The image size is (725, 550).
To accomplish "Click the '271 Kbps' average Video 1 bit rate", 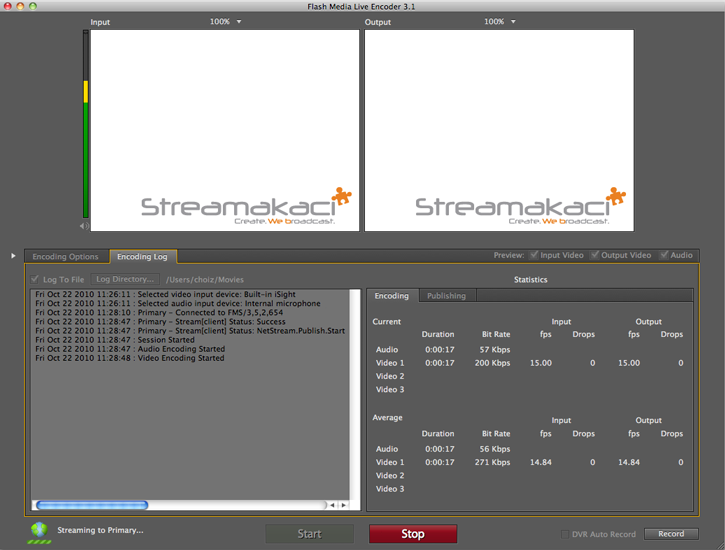I will (x=492, y=462).
